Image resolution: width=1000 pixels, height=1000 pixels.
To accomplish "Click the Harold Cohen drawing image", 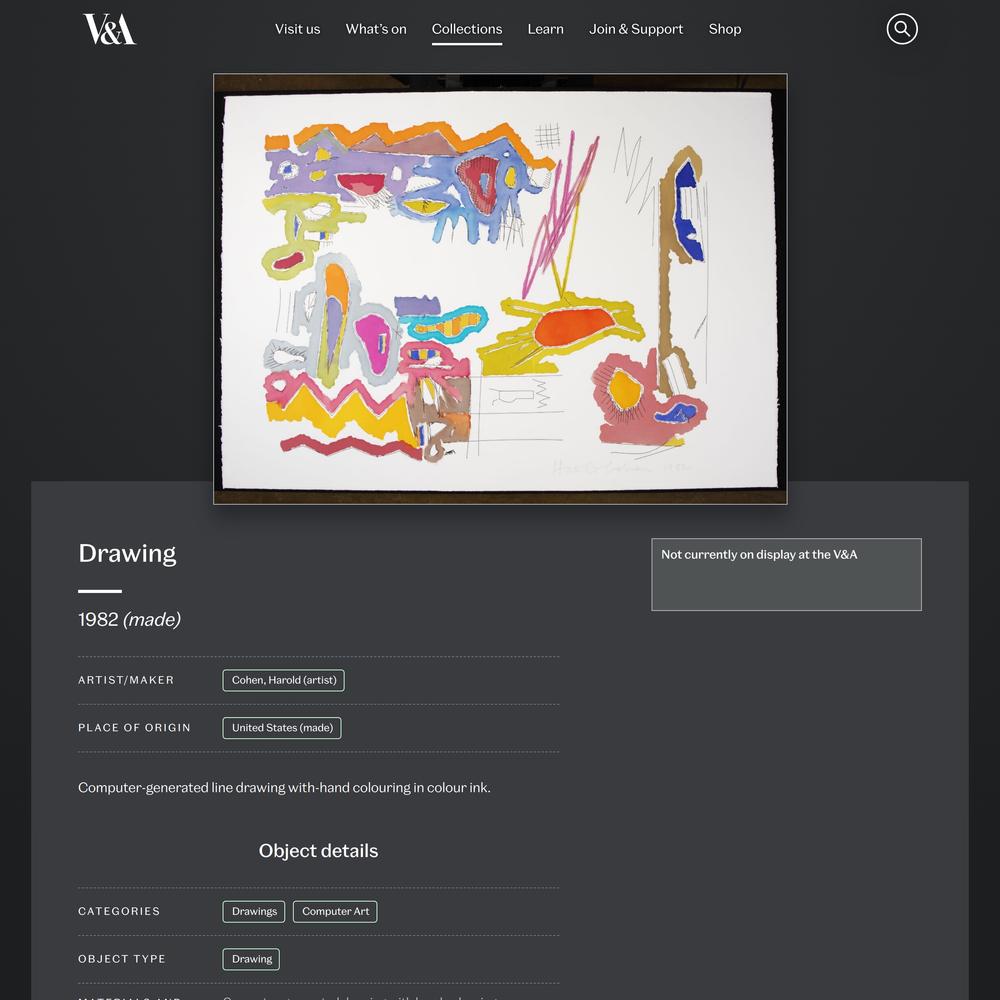I will click(x=500, y=289).
